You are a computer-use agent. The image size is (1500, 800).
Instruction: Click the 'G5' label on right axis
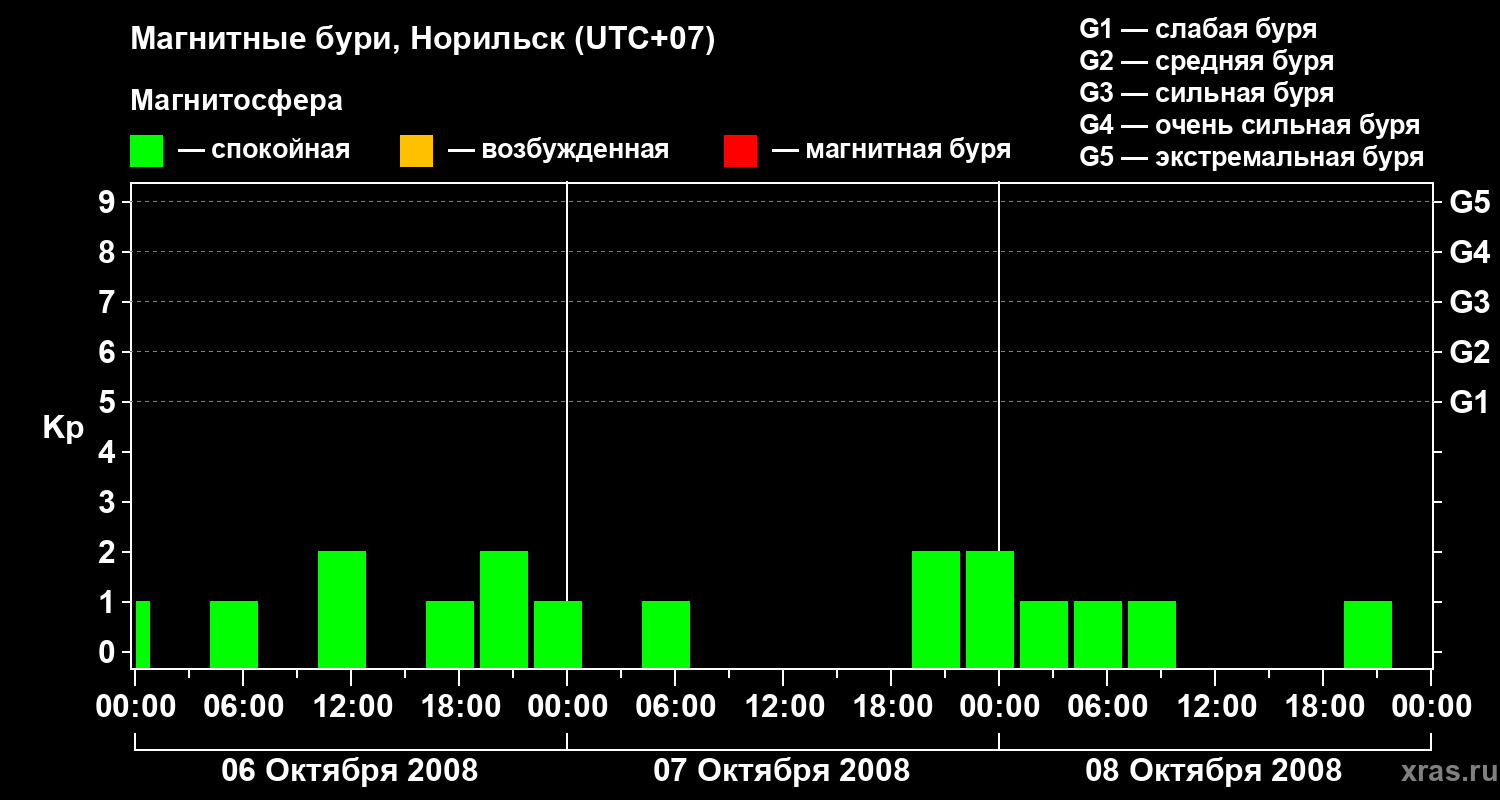1469,202
